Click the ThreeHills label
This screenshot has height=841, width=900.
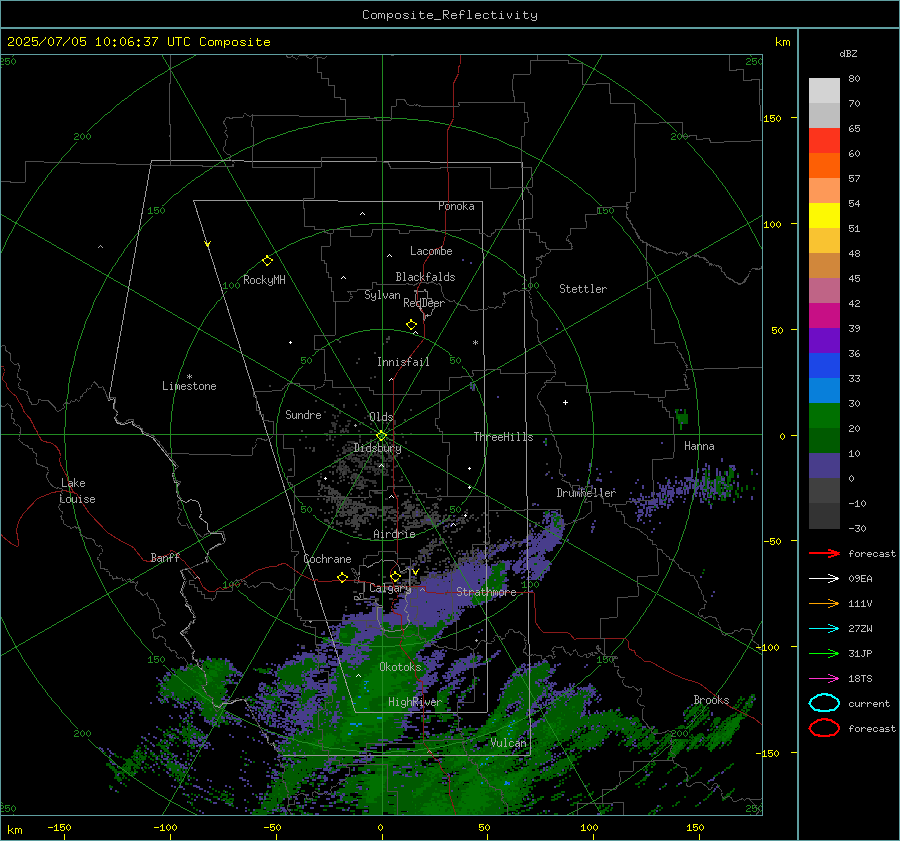point(503,437)
